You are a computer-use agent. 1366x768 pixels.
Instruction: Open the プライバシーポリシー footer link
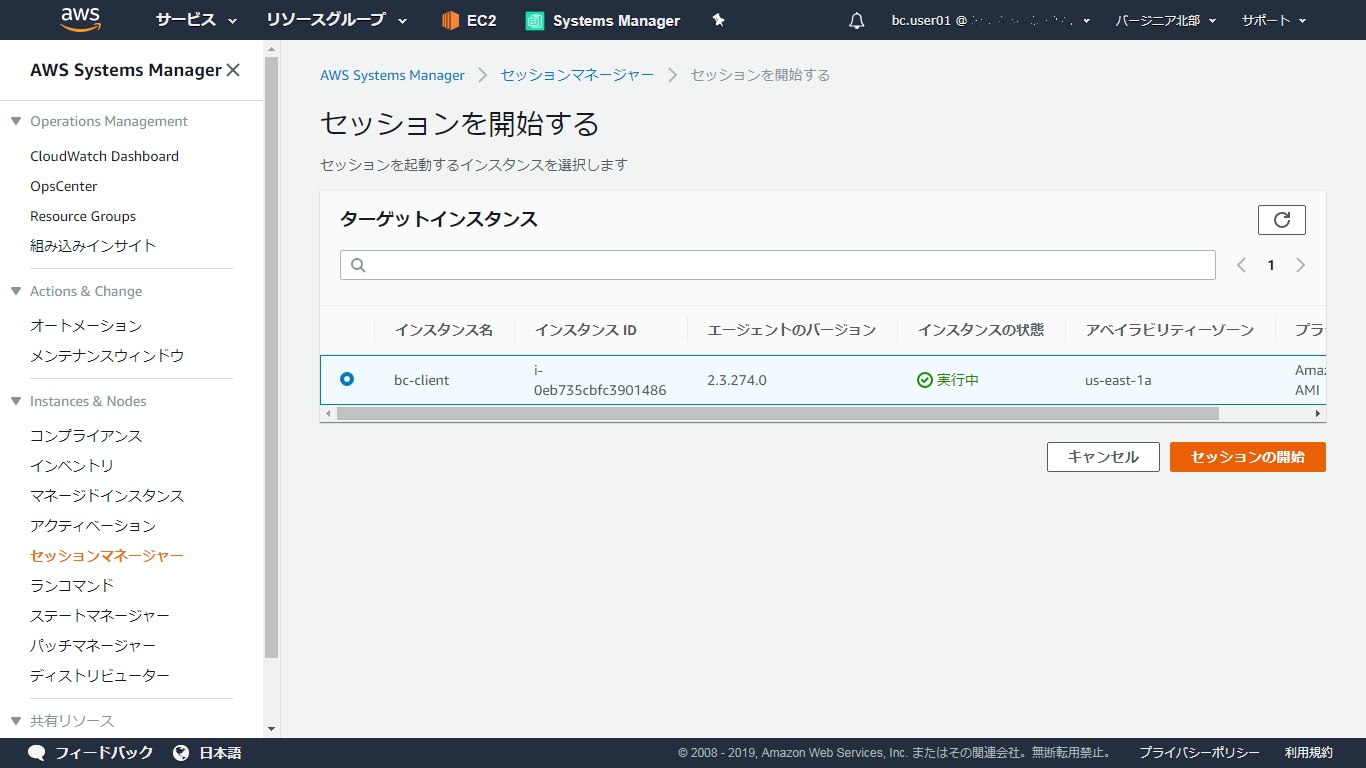(1199, 753)
